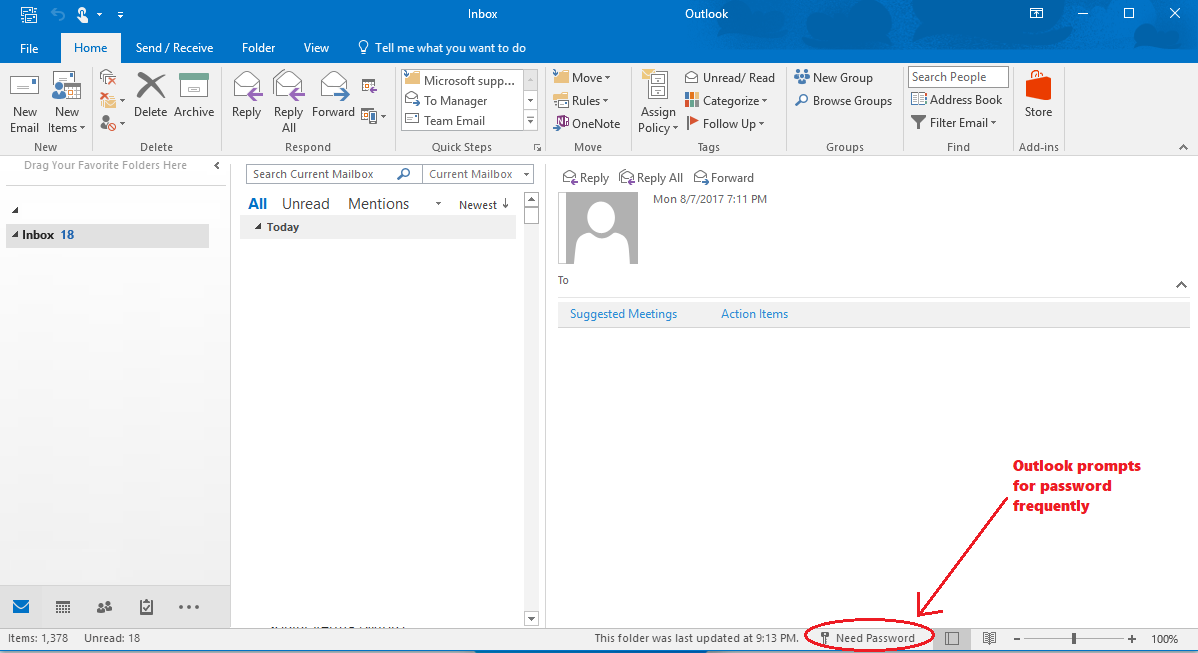Image resolution: width=1198 pixels, height=653 pixels.
Task: Collapse the Folder Pane
Action: [x=218, y=165]
